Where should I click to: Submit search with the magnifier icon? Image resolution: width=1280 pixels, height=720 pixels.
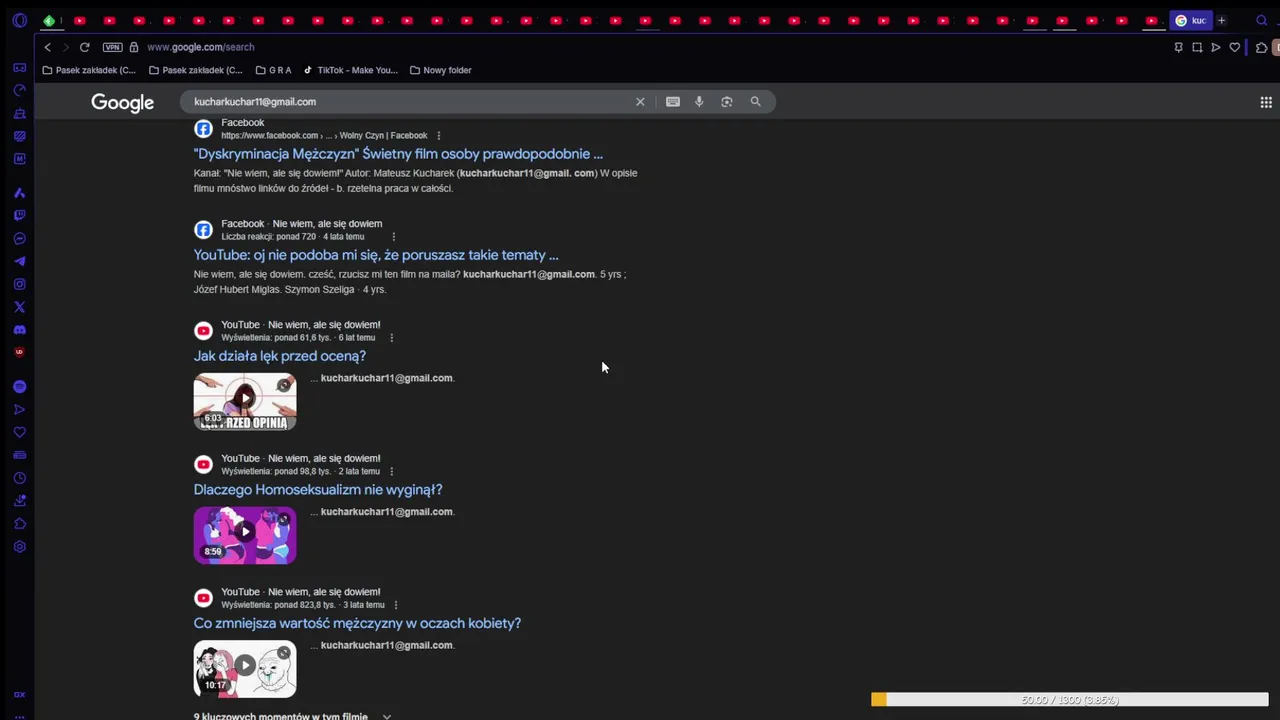(755, 102)
